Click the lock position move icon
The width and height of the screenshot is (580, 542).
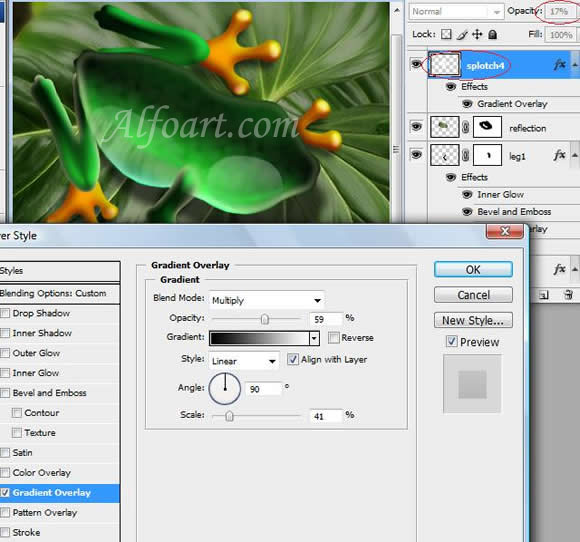(477, 34)
